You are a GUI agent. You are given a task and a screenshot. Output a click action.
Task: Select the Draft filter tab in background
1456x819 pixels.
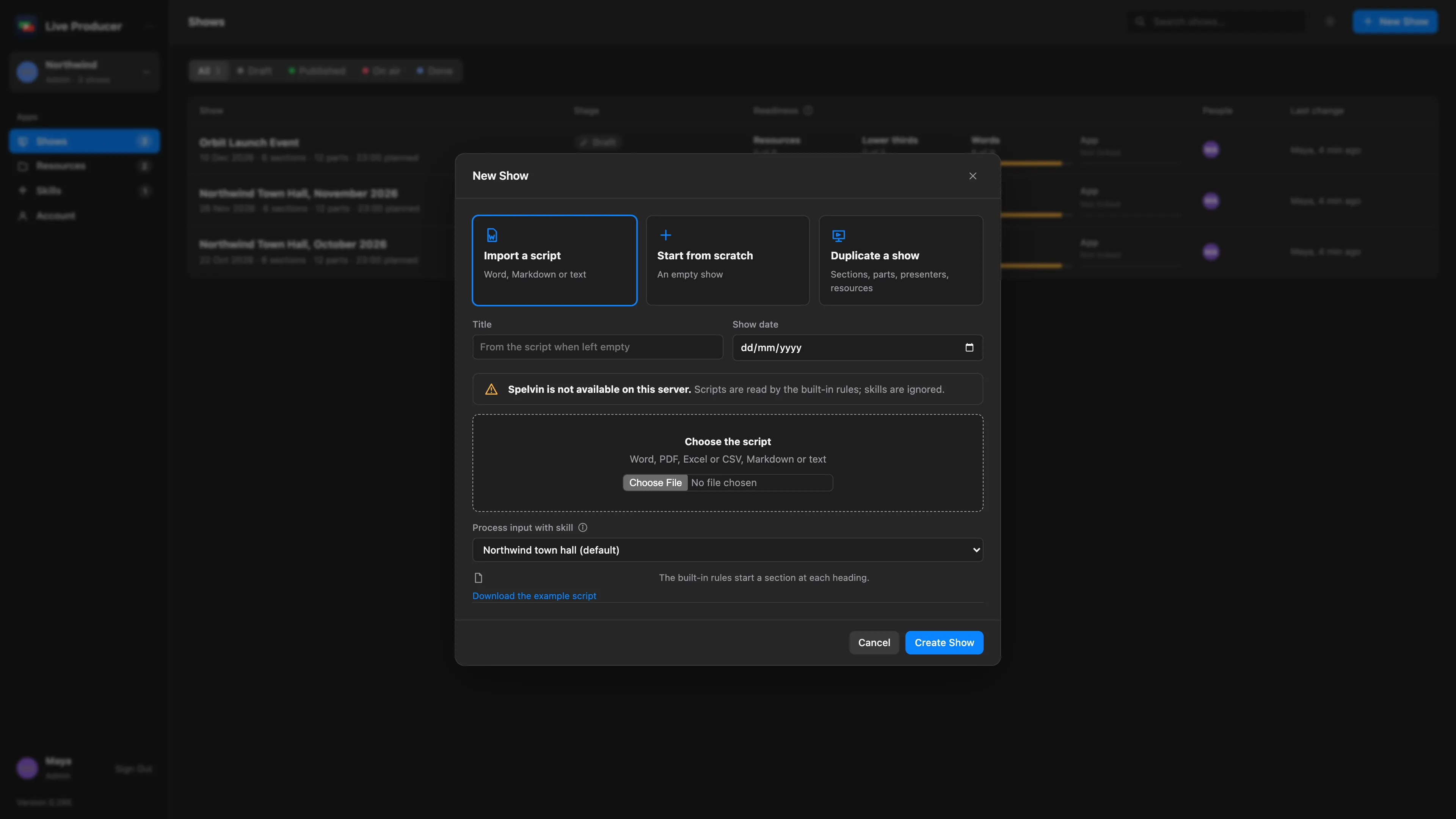[254, 71]
